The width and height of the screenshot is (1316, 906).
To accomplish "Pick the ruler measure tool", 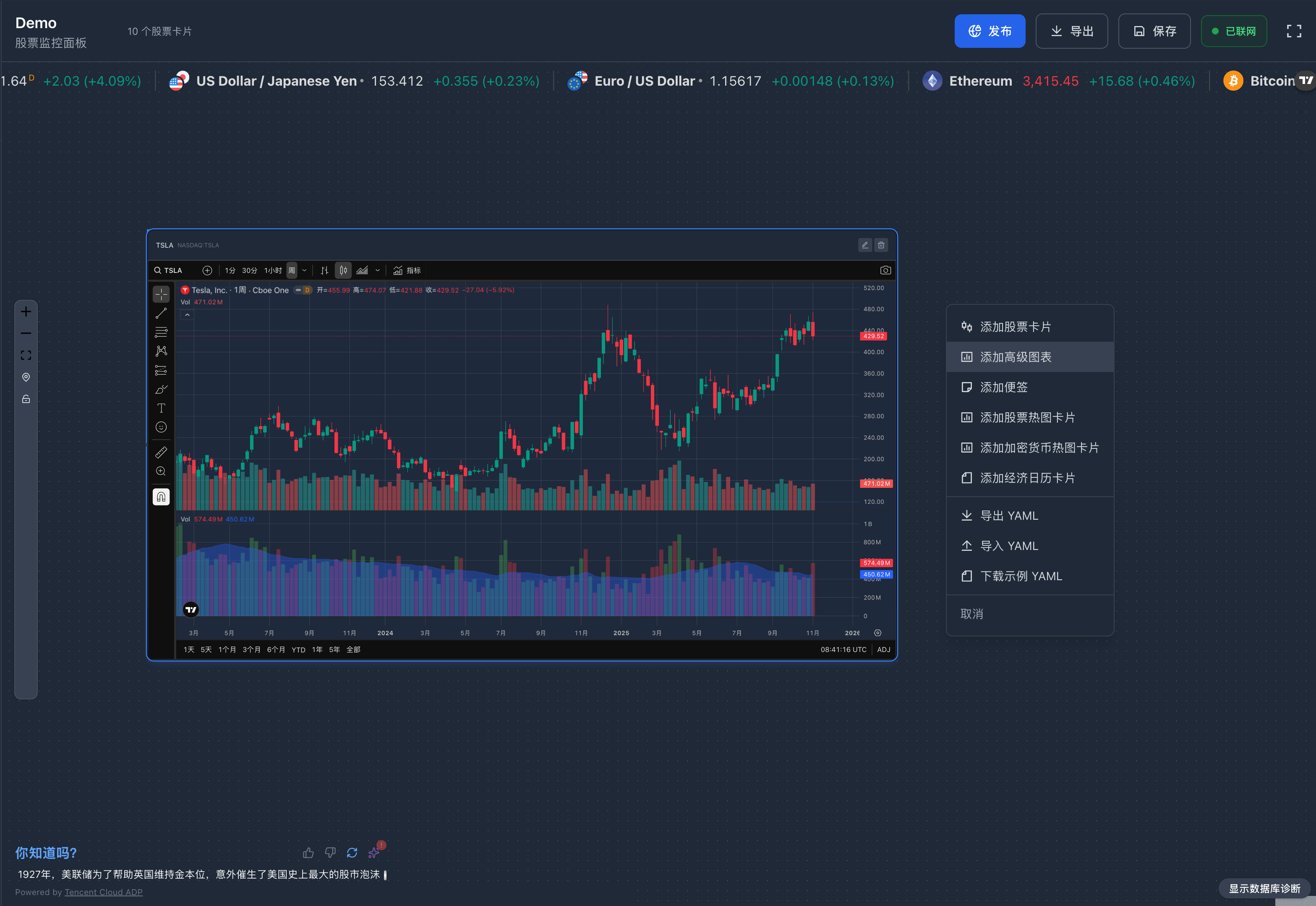I will 161,453.
